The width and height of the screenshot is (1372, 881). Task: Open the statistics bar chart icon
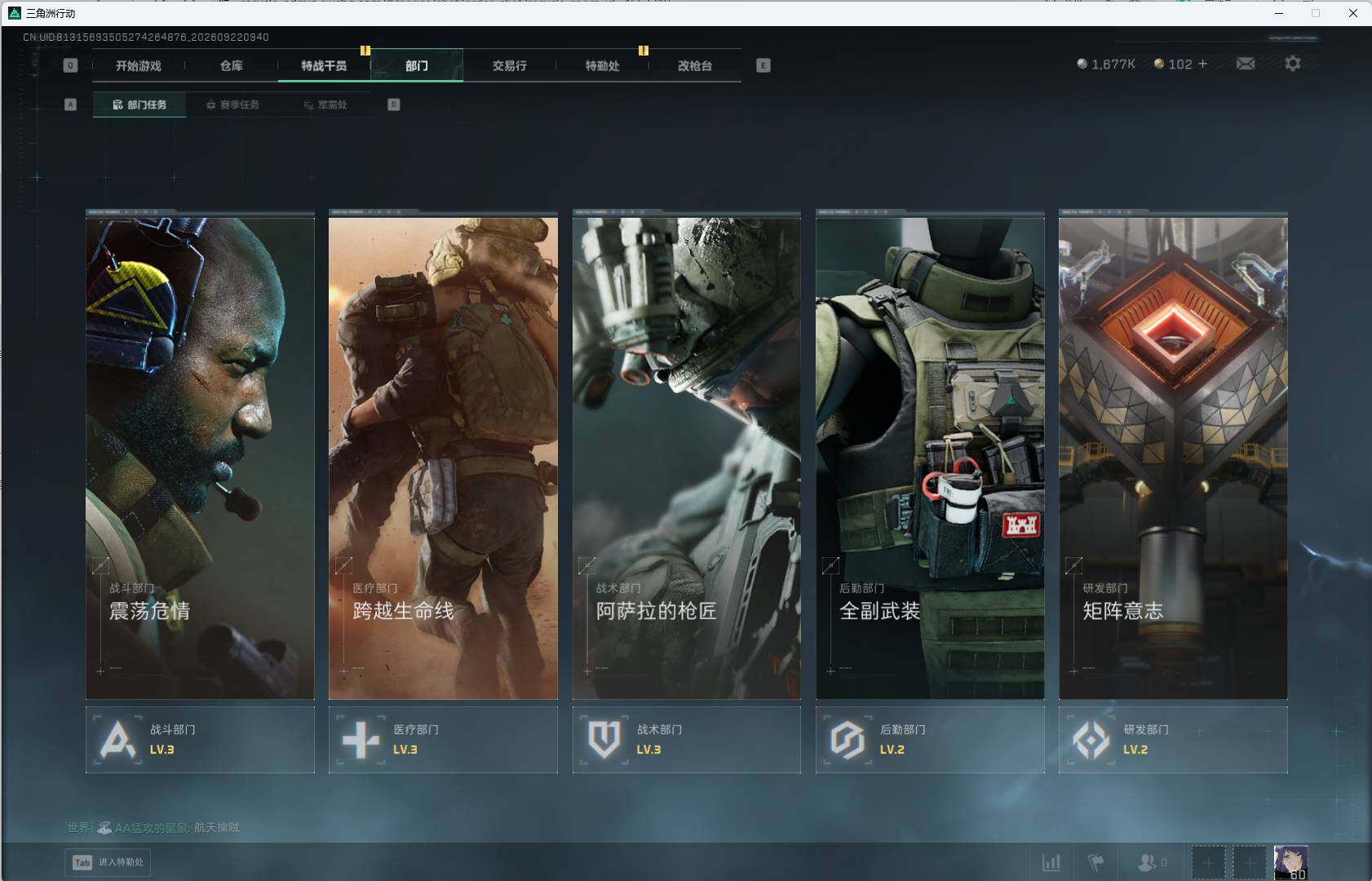point(1051,862)
